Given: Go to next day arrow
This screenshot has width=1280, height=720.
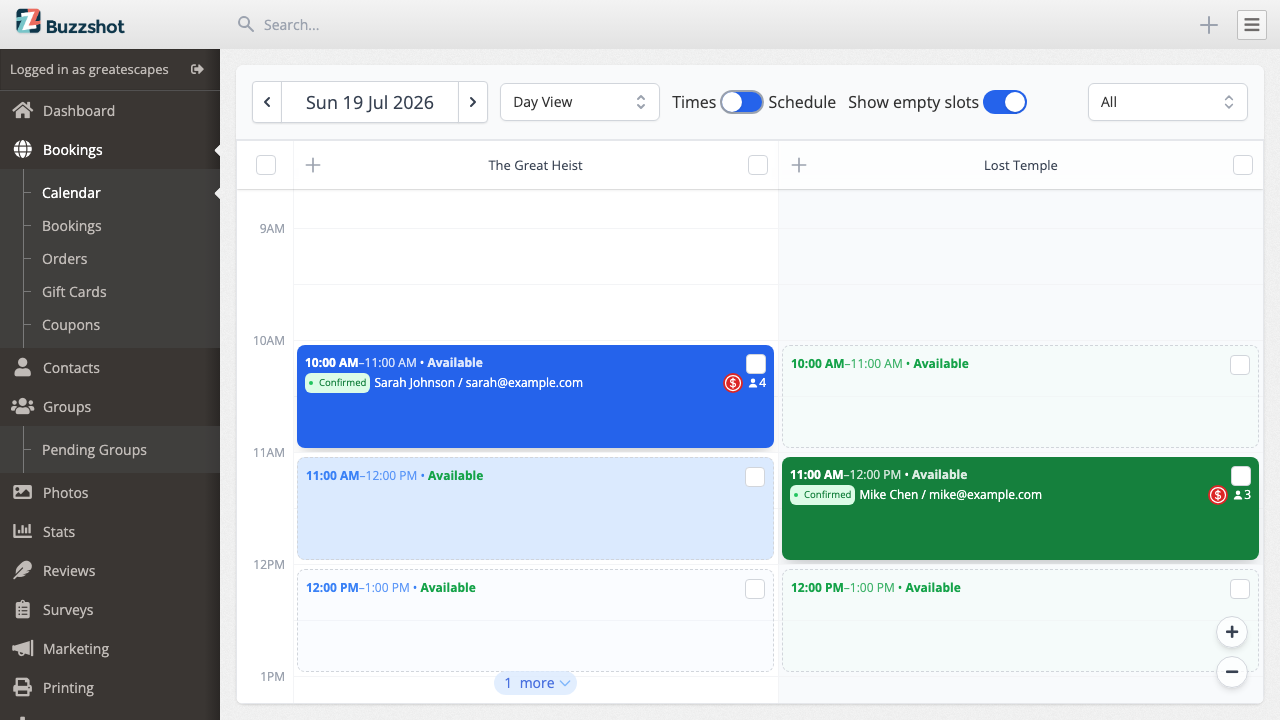Looking at the screenshot, I should [473, 102].
